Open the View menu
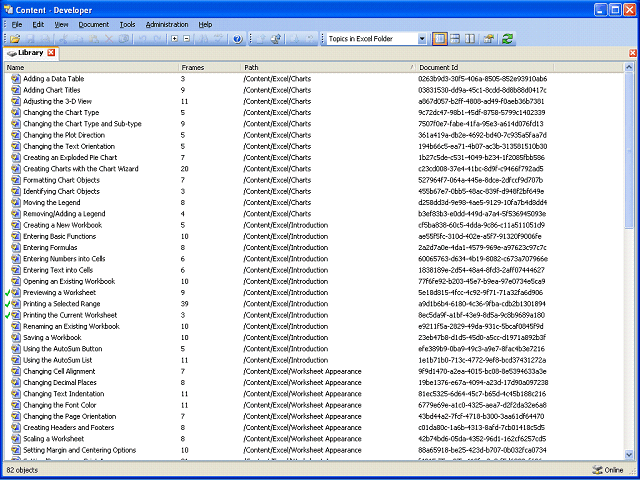This screenshot has width=640, height=480. click(x=62, y=24)
